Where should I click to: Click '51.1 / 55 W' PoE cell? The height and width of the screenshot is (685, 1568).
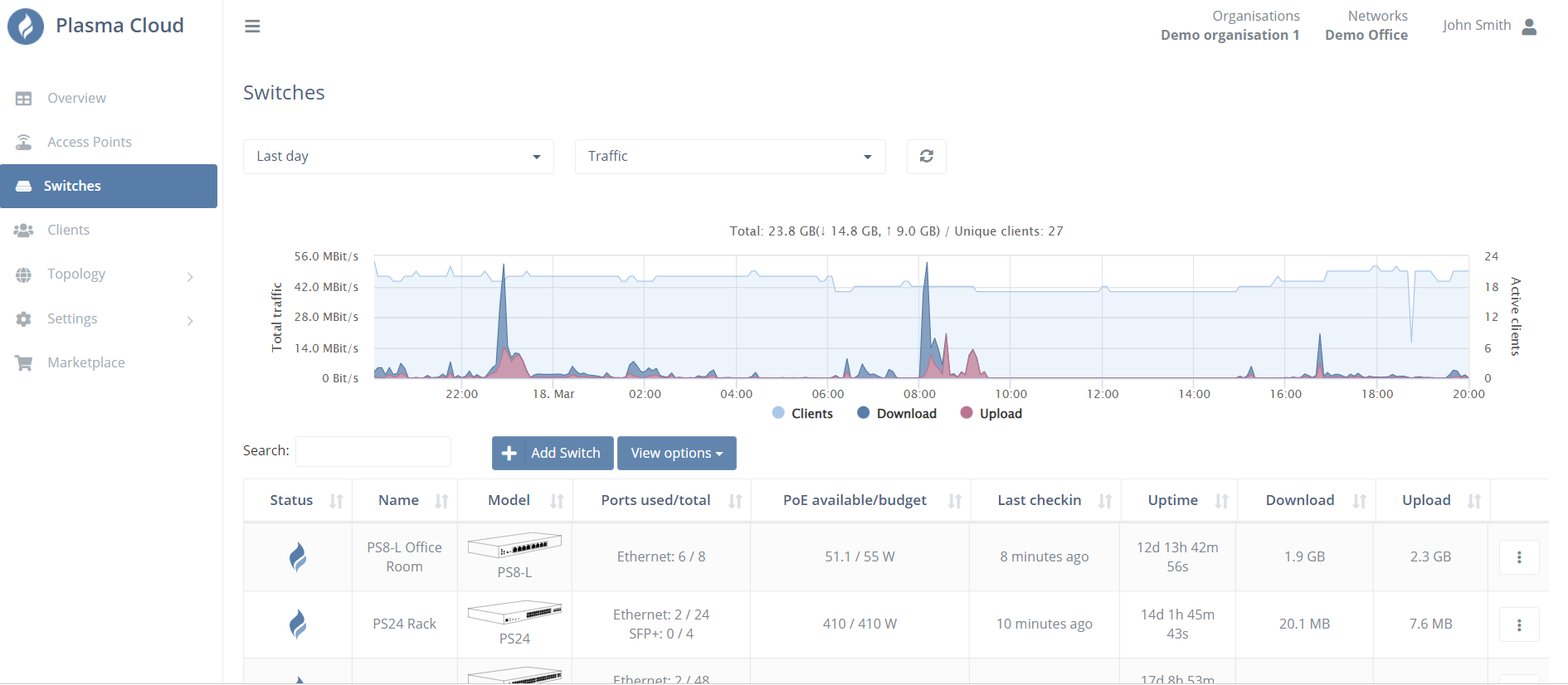coord(860,557)
